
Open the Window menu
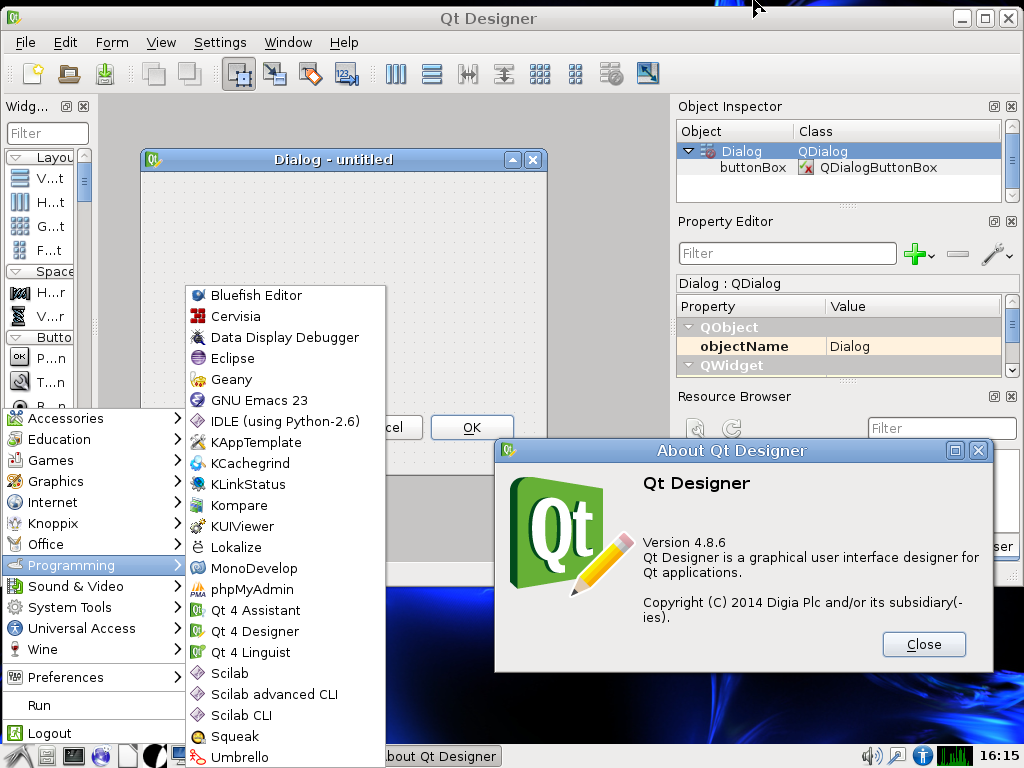click(288, 42)
